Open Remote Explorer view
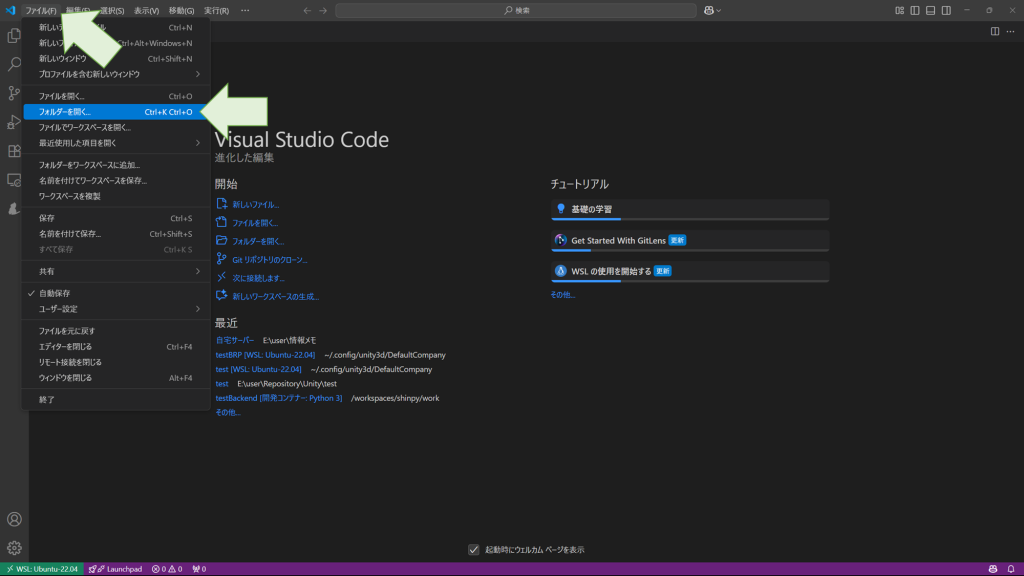The image size is (1024, 576). (x=14, y=180)
